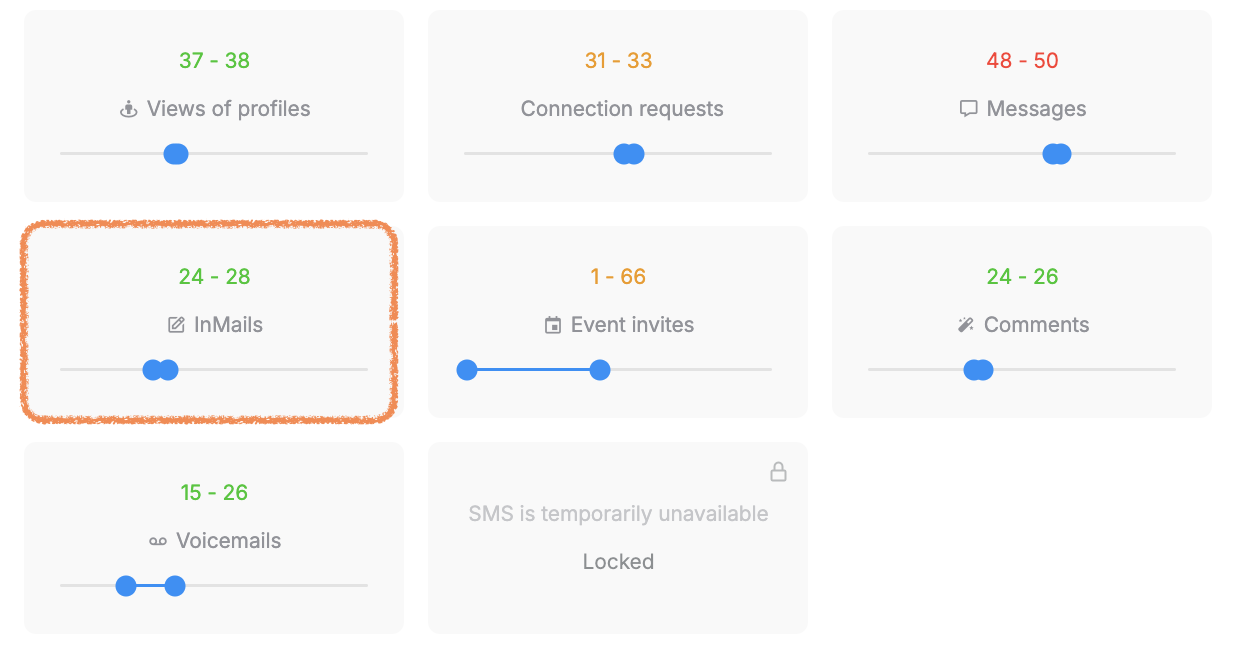Click the Messages speech bubble icon
The height and width of the screenshot is (654, 1238).
coord(968,109)
